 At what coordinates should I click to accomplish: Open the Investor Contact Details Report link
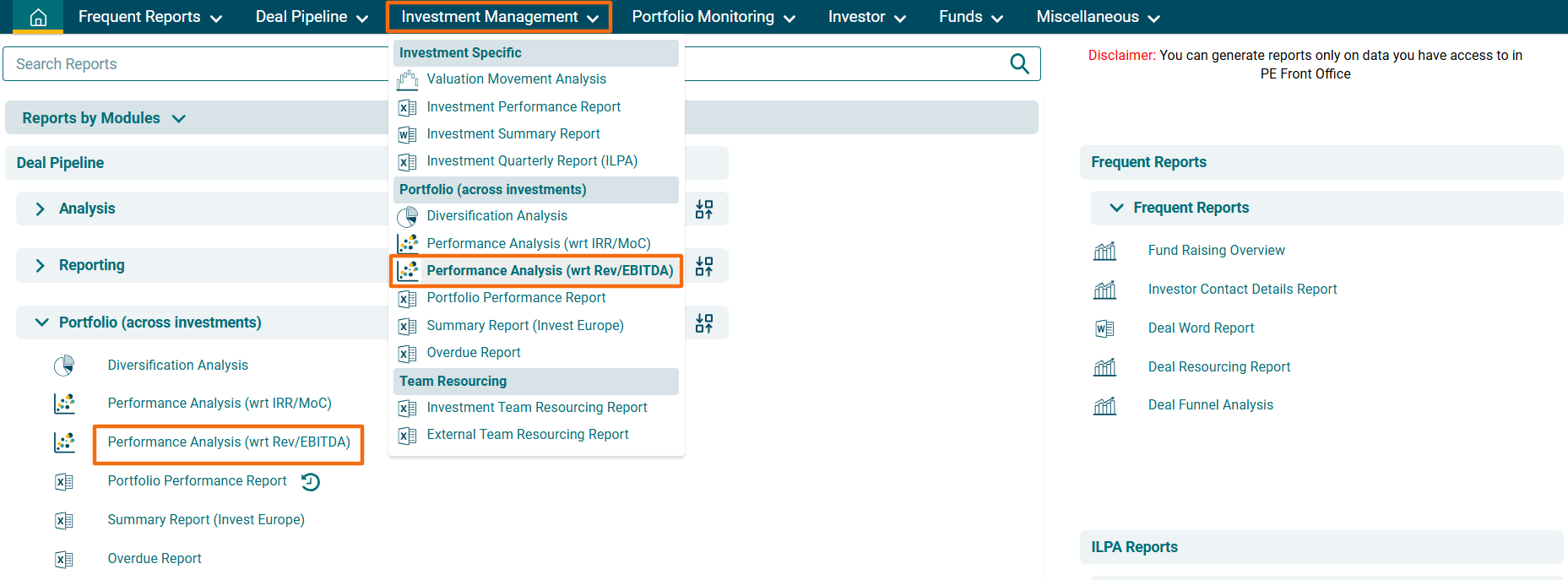click(x=1242, y=290)
